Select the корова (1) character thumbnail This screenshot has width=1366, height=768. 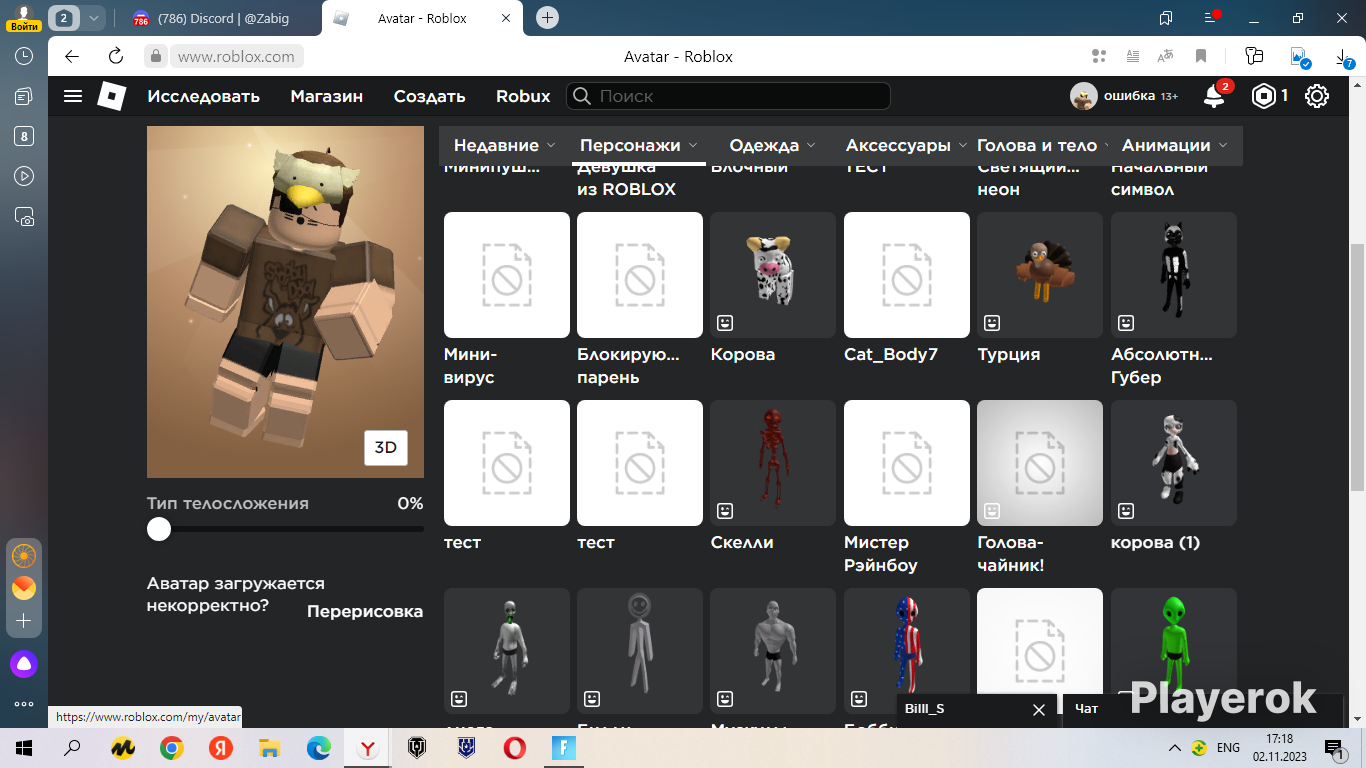(x=1174, y=463)
